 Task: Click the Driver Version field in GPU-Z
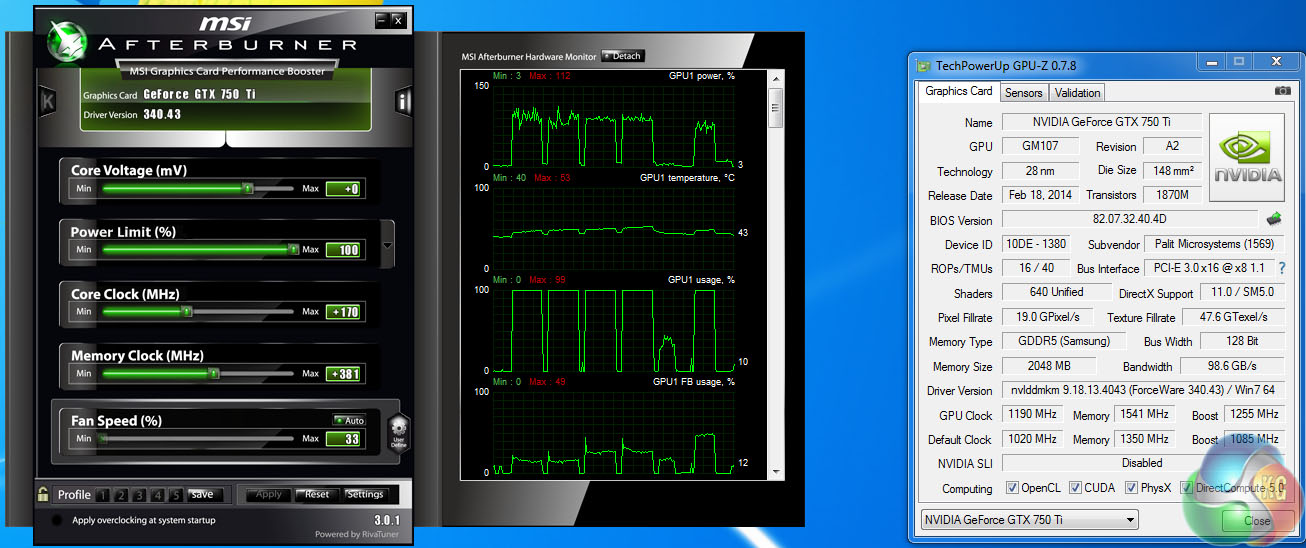[1143, 390]
